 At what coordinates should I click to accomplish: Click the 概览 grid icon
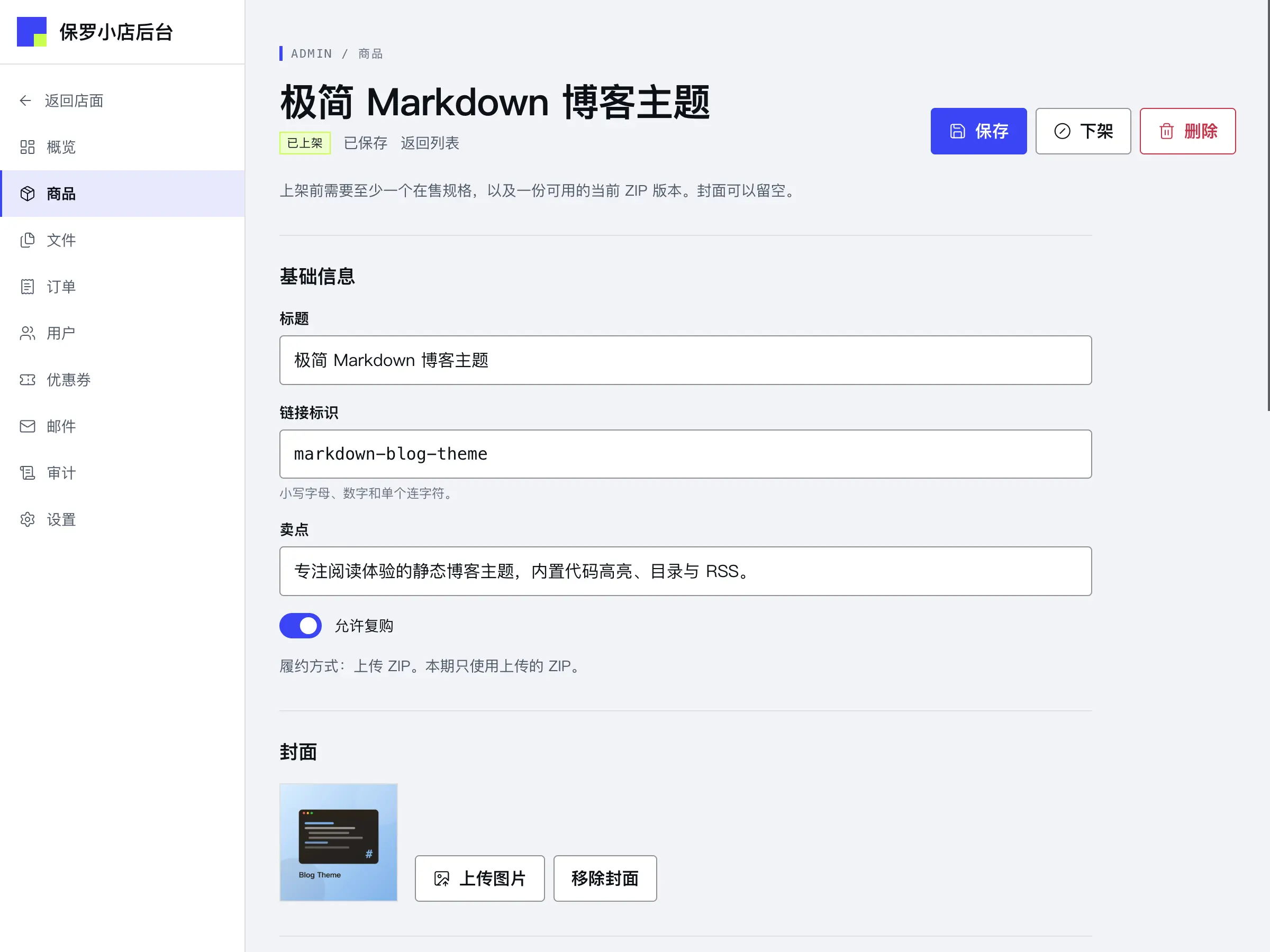[x=28, y=148]
